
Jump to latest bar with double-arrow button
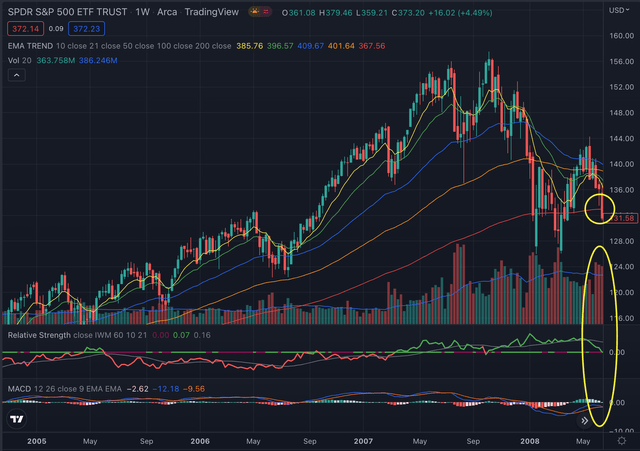pyautogui.click(x=584, y=420)
